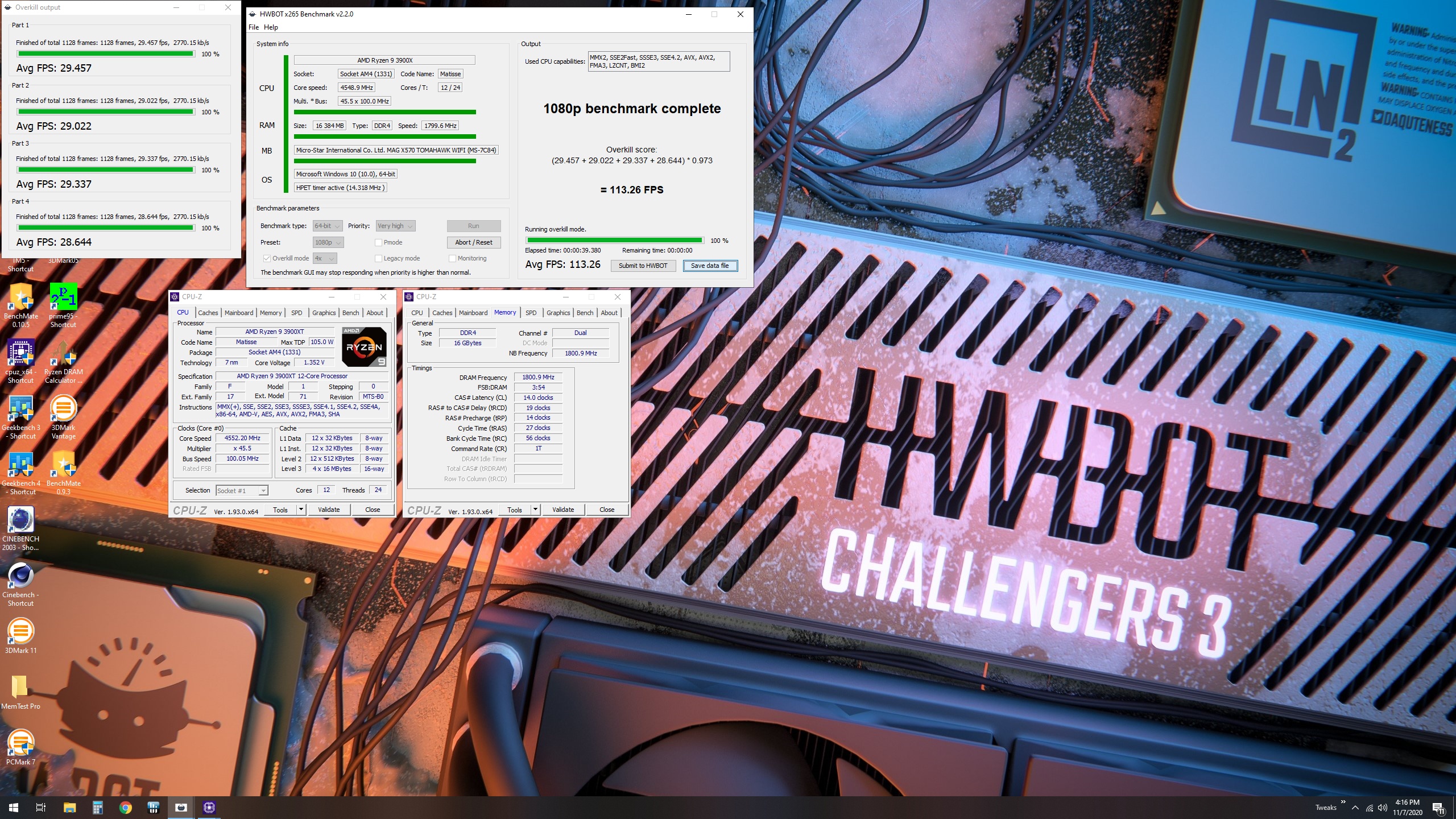
Task: Click the greyed-out Run button
Action: pos(474,226)
